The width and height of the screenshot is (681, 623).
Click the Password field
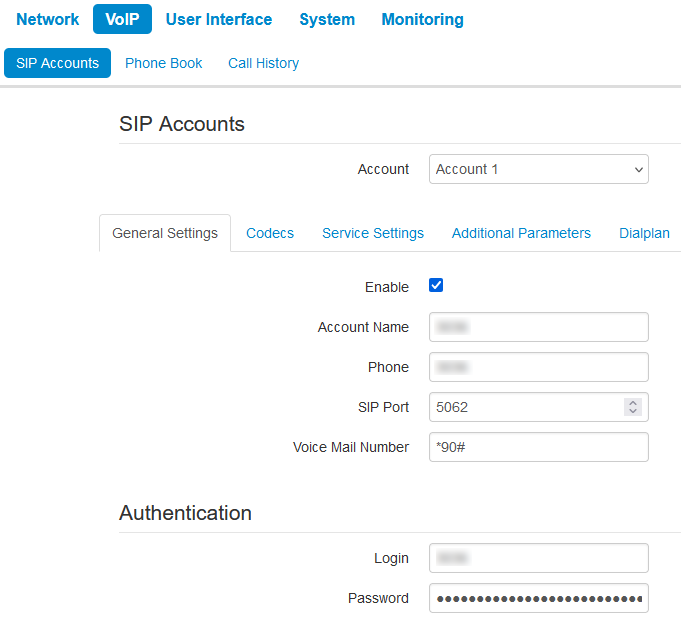click(539, 598)
